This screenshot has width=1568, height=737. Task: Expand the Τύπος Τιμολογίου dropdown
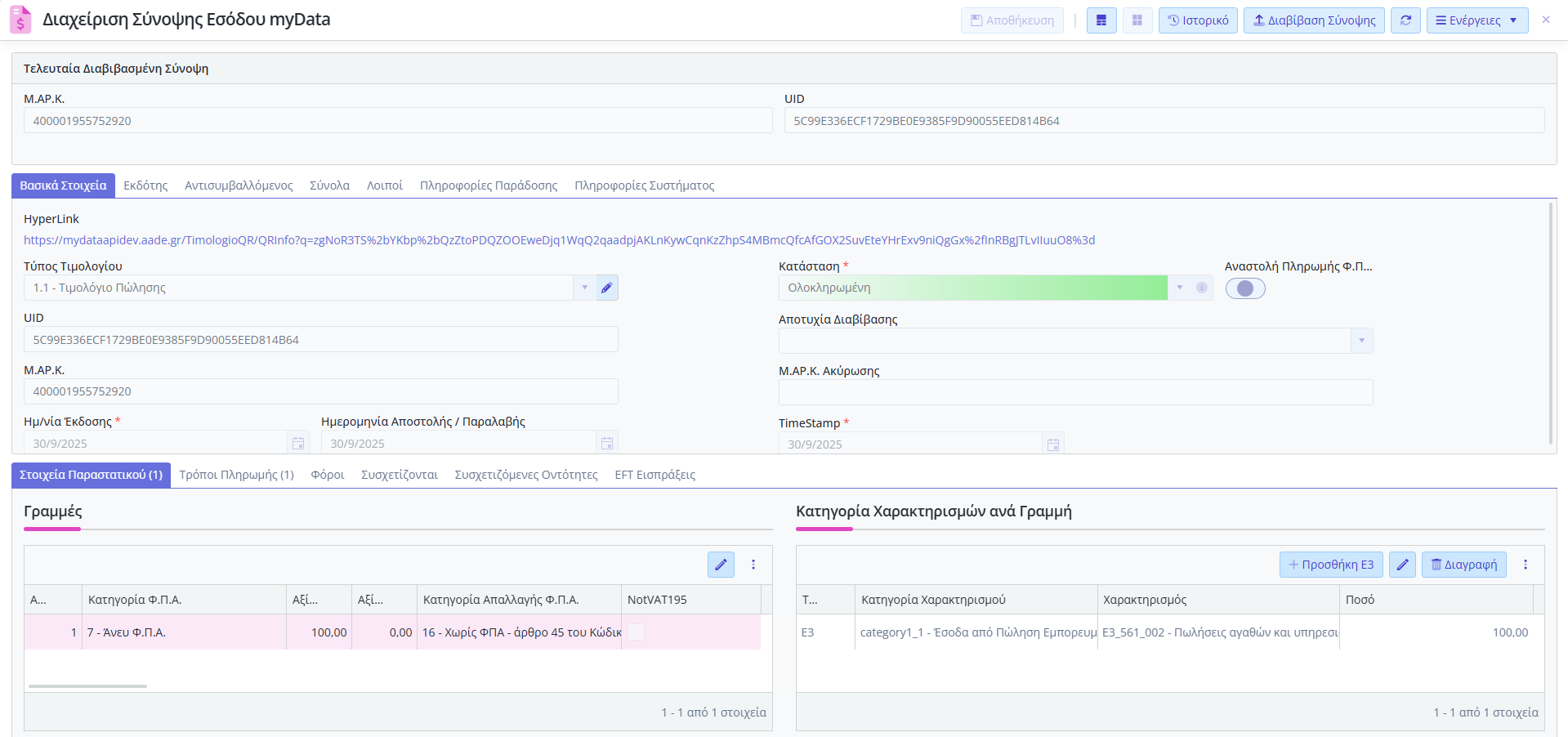584,288
